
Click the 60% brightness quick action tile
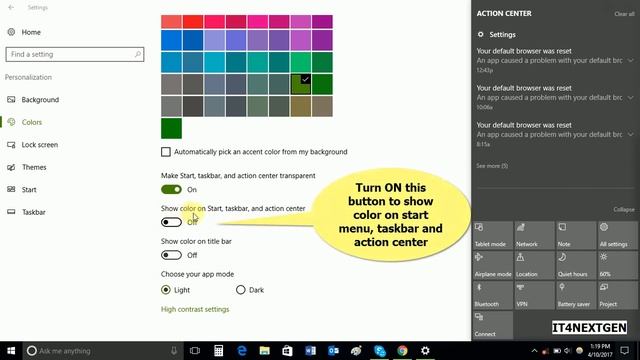618,265
